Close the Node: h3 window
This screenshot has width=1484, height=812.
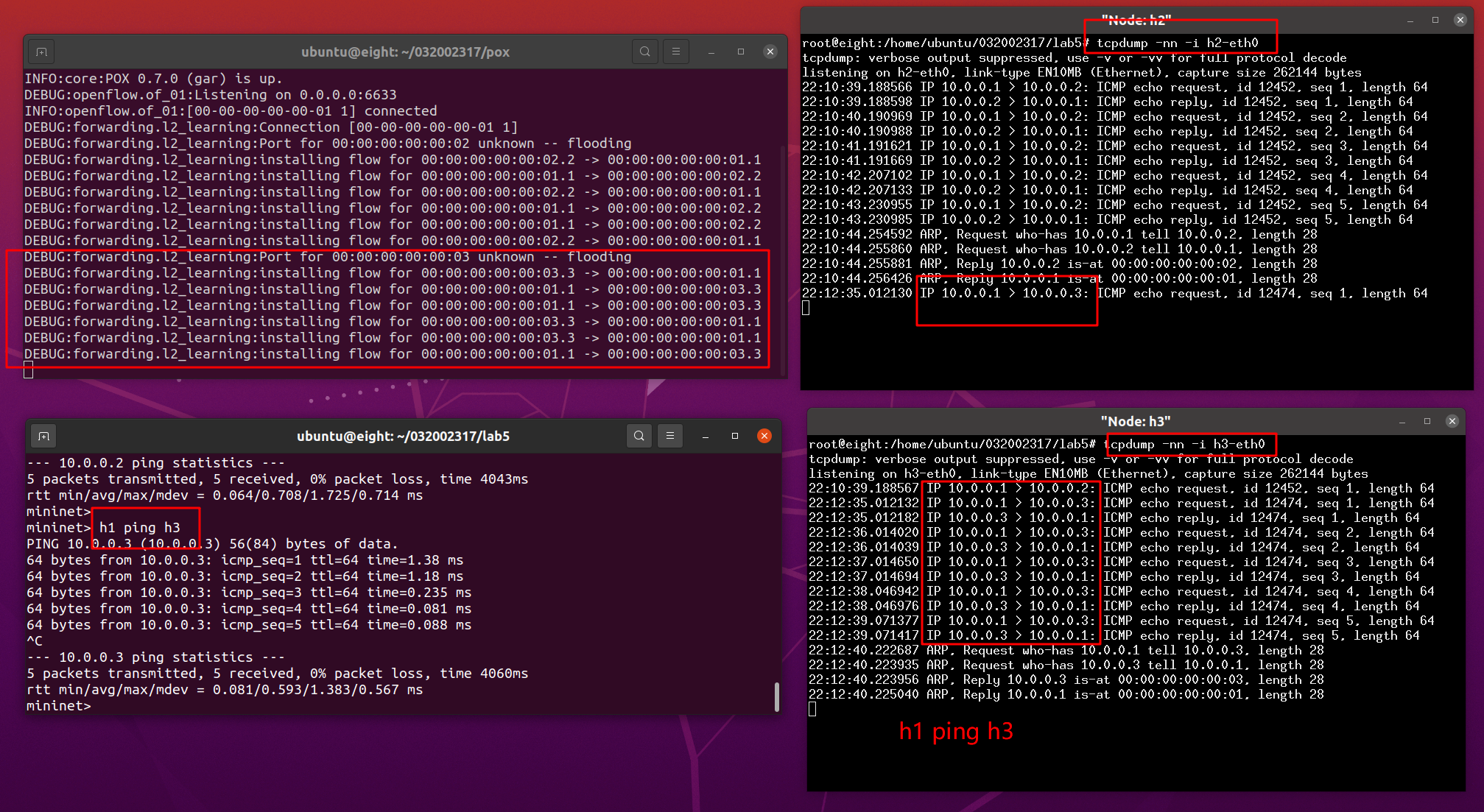(1452, 421)
